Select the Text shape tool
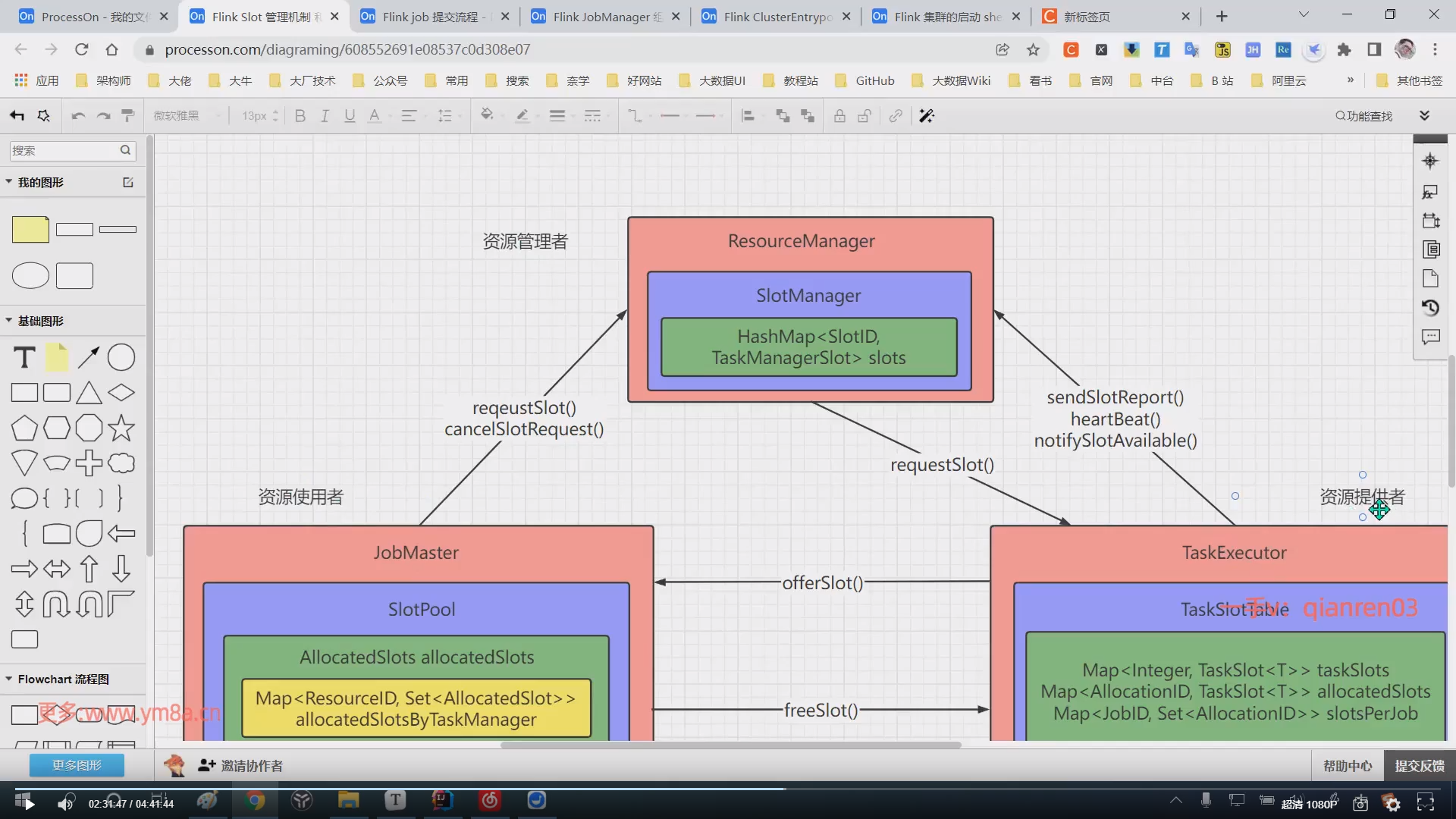The height and width of the screenshot is (819, 1456). [24, 357]
